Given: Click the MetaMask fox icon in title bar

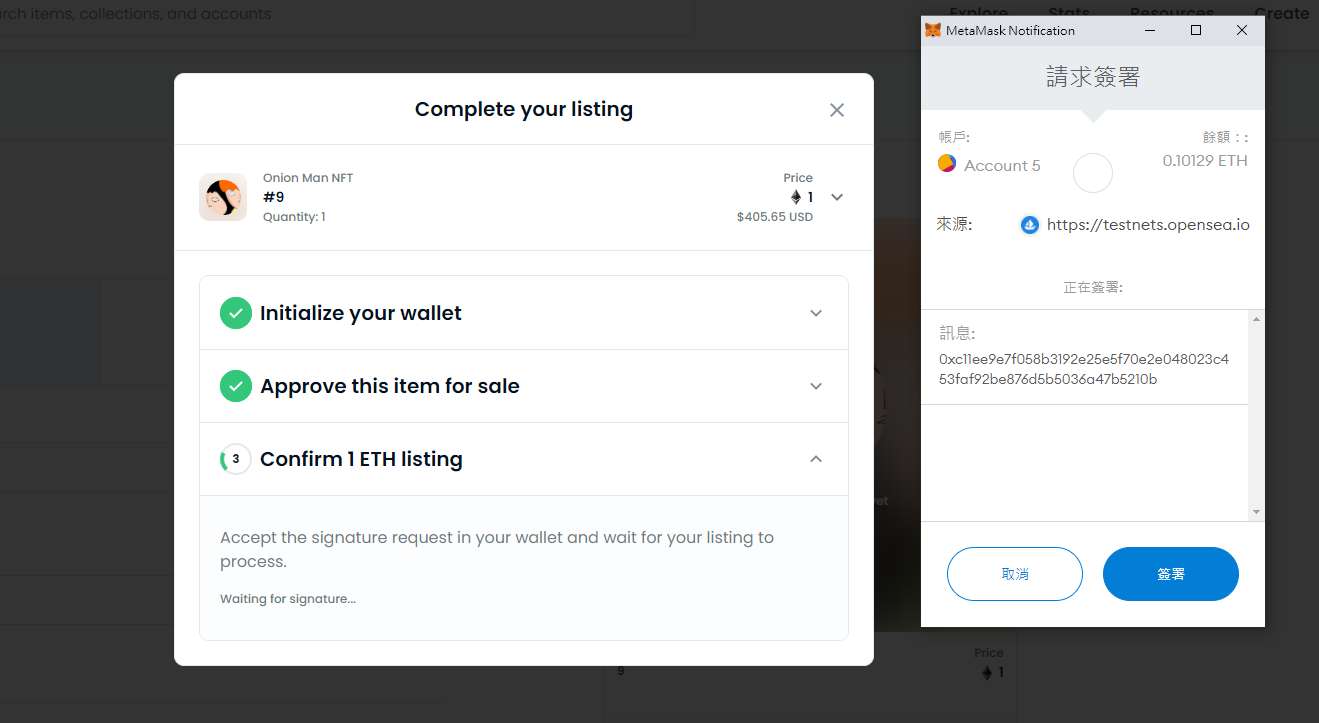Looking at the screenshot, I should click(933, 30).
